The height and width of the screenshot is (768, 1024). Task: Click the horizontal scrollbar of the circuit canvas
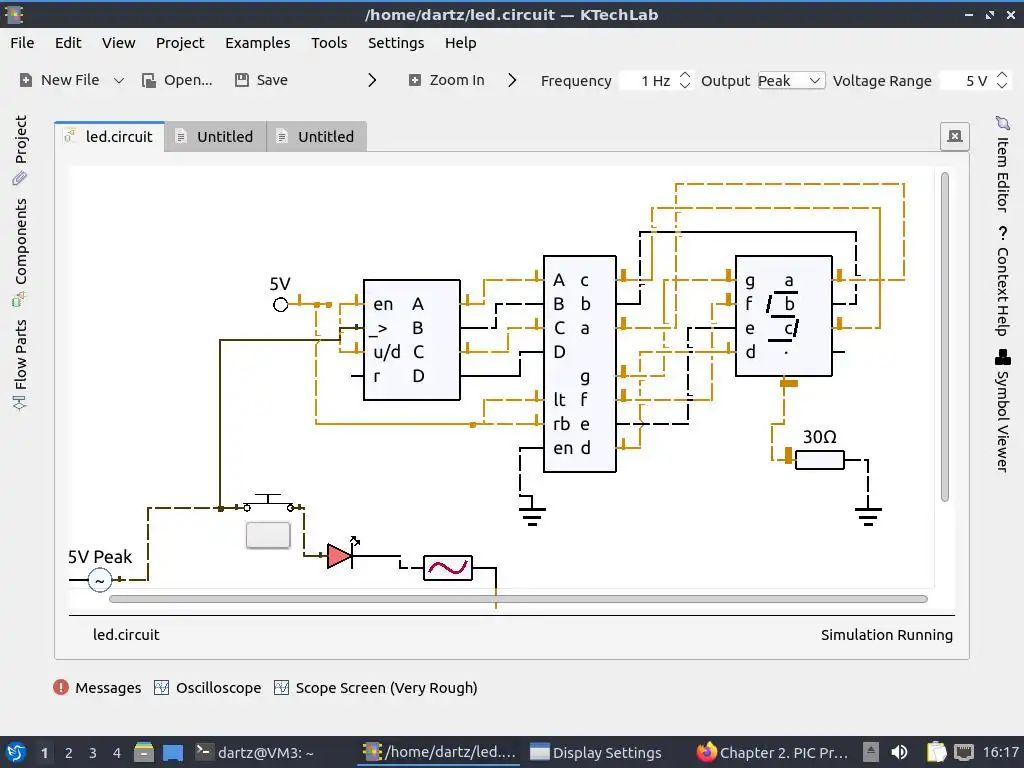(519, 599)
